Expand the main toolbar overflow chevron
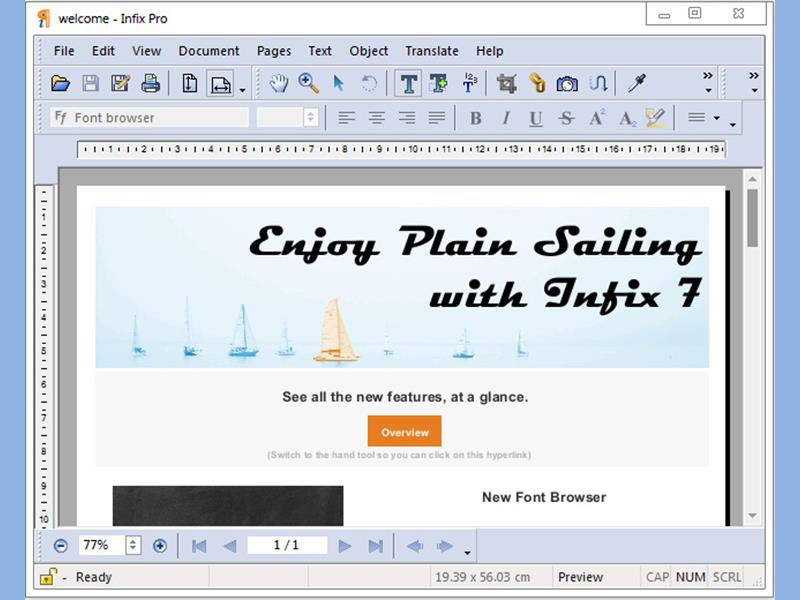800x600 pixels. click(x=708, y=82)
